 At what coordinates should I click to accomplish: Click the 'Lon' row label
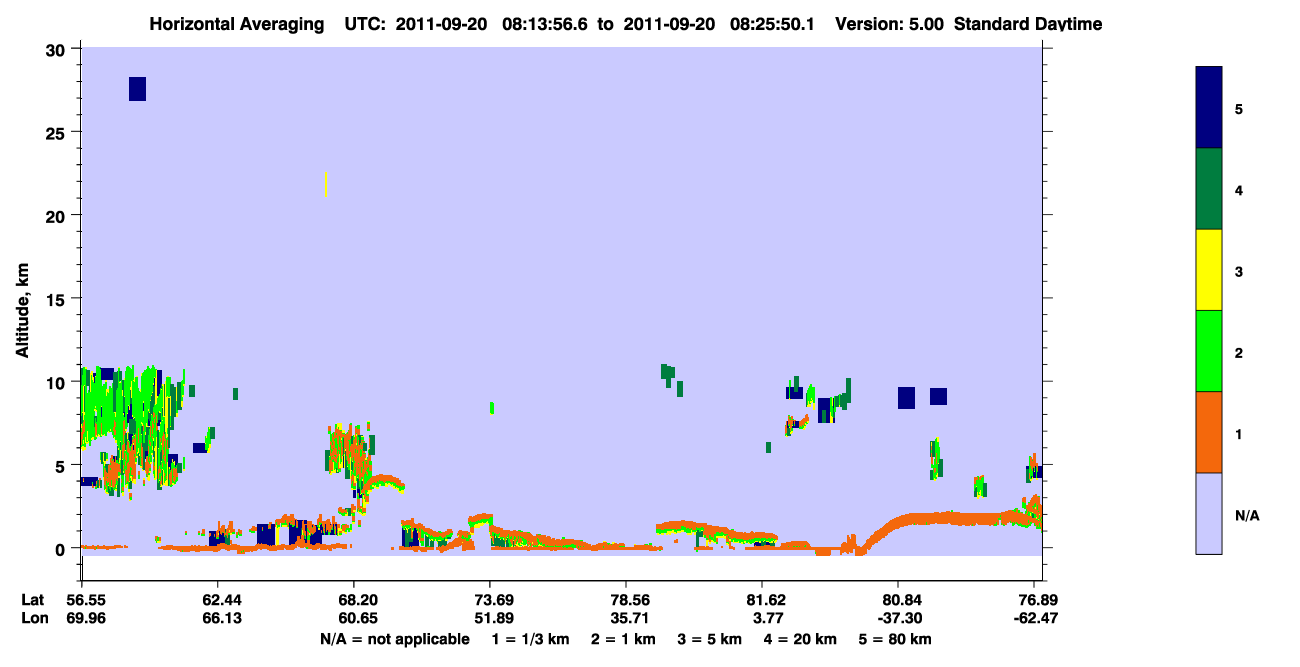33,618
